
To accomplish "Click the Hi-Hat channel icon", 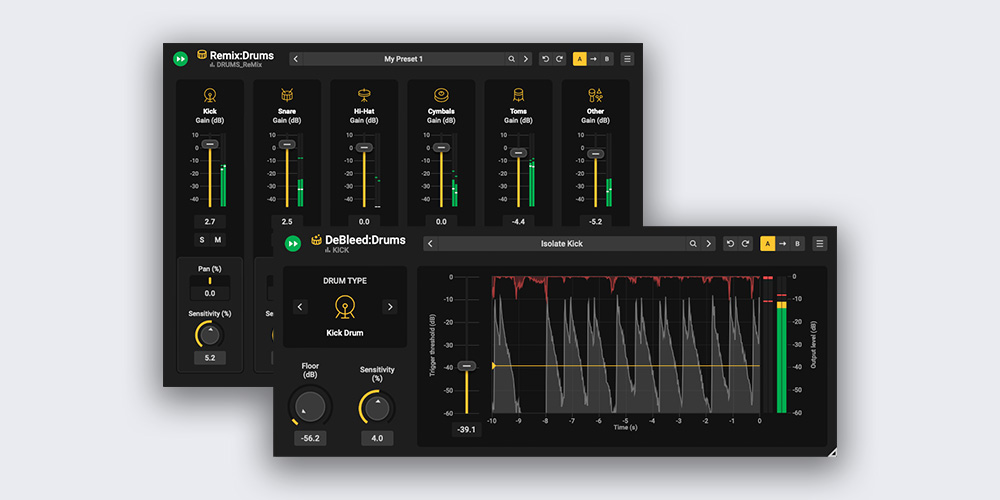I will click(x=364, y=95).
